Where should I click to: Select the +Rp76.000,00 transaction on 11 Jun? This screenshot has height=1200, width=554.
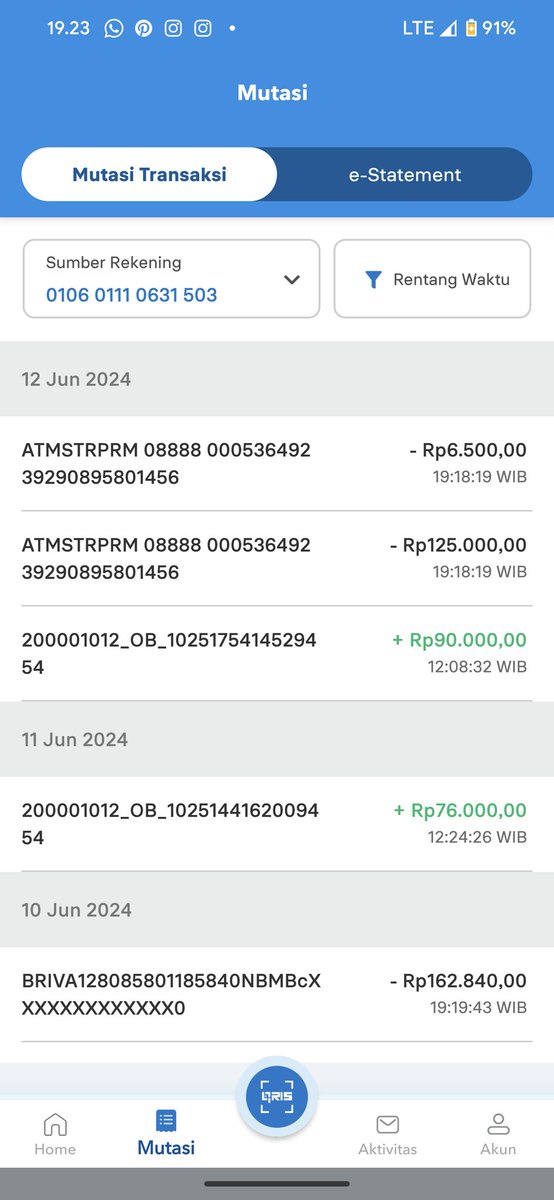tap(277, 823)
